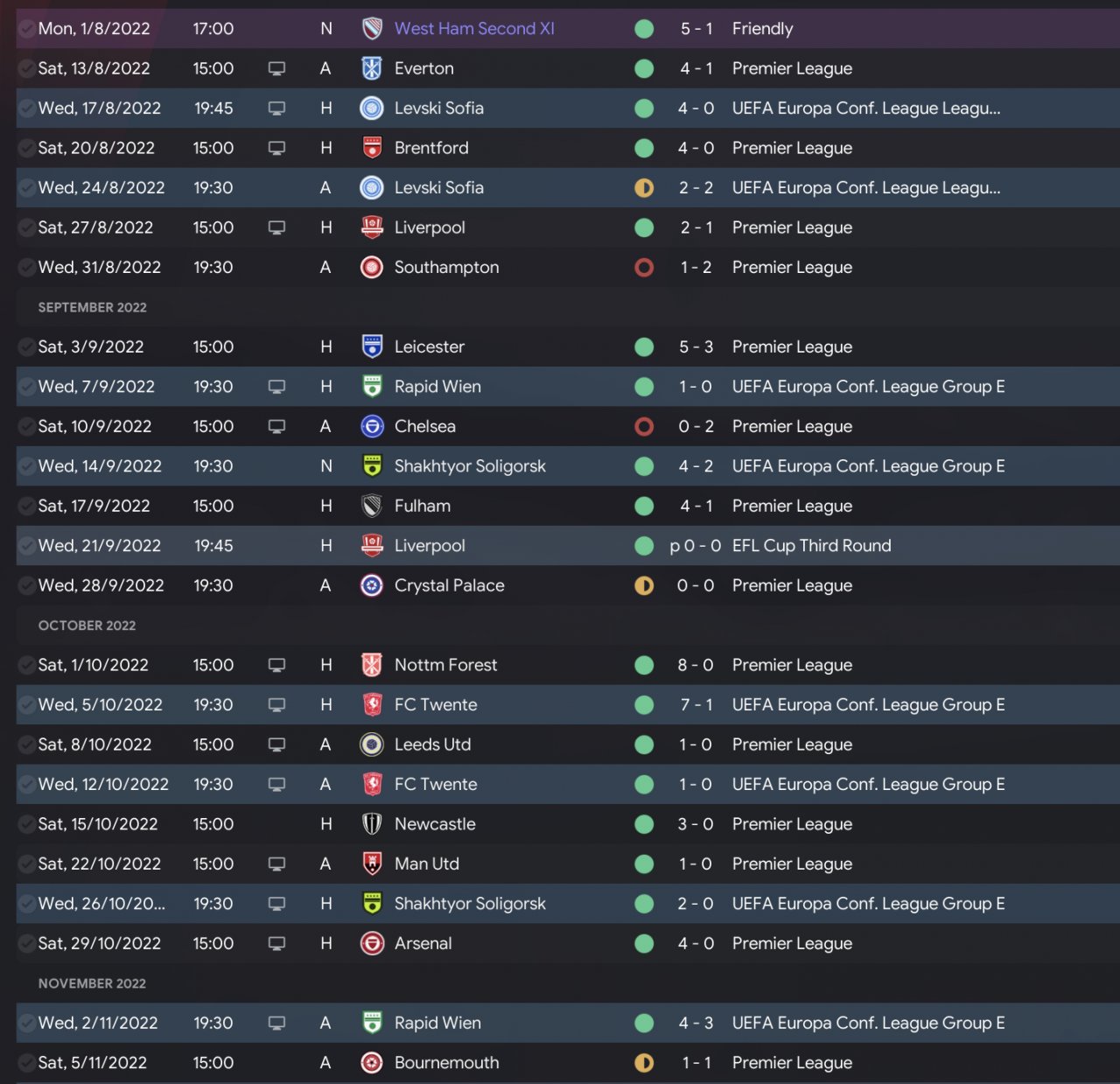Open the 8 - 0 score against Nottm Forest
Viewport: 1120px width, 1084px height.
696,665
